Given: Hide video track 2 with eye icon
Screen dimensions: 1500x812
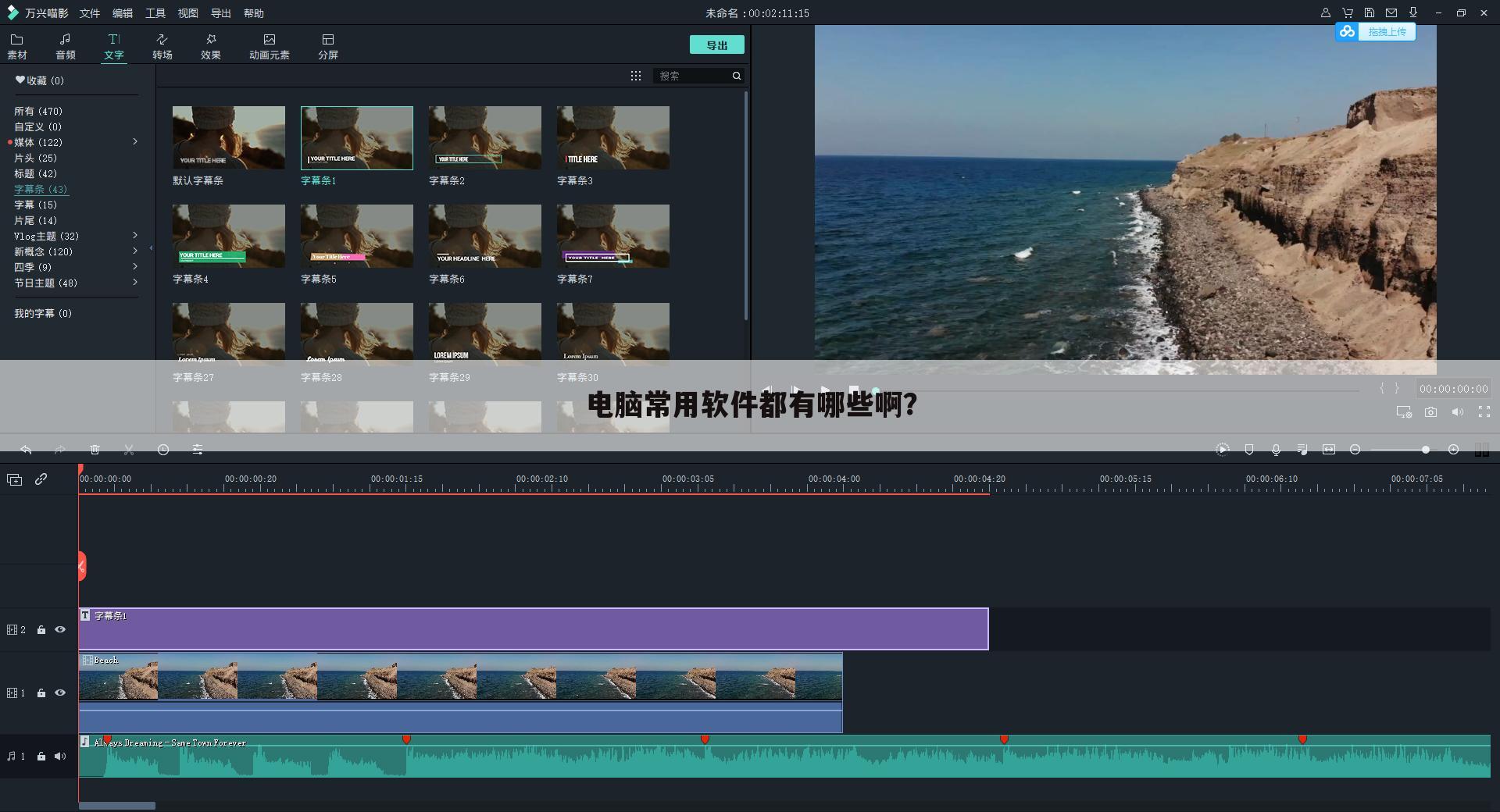Looking at the screenshot, I should (60, 630).
